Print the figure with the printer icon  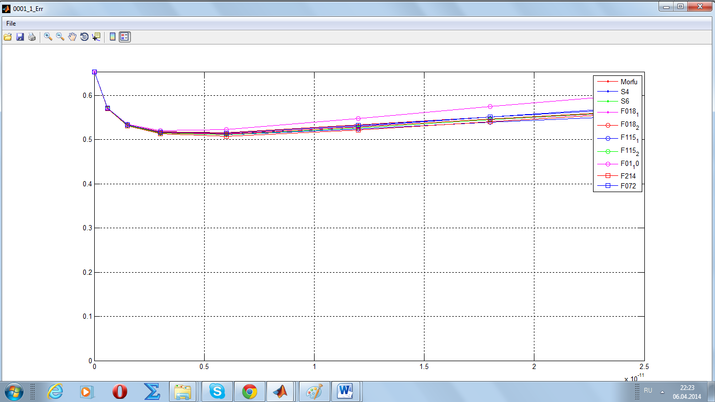(x=32, y=37)
